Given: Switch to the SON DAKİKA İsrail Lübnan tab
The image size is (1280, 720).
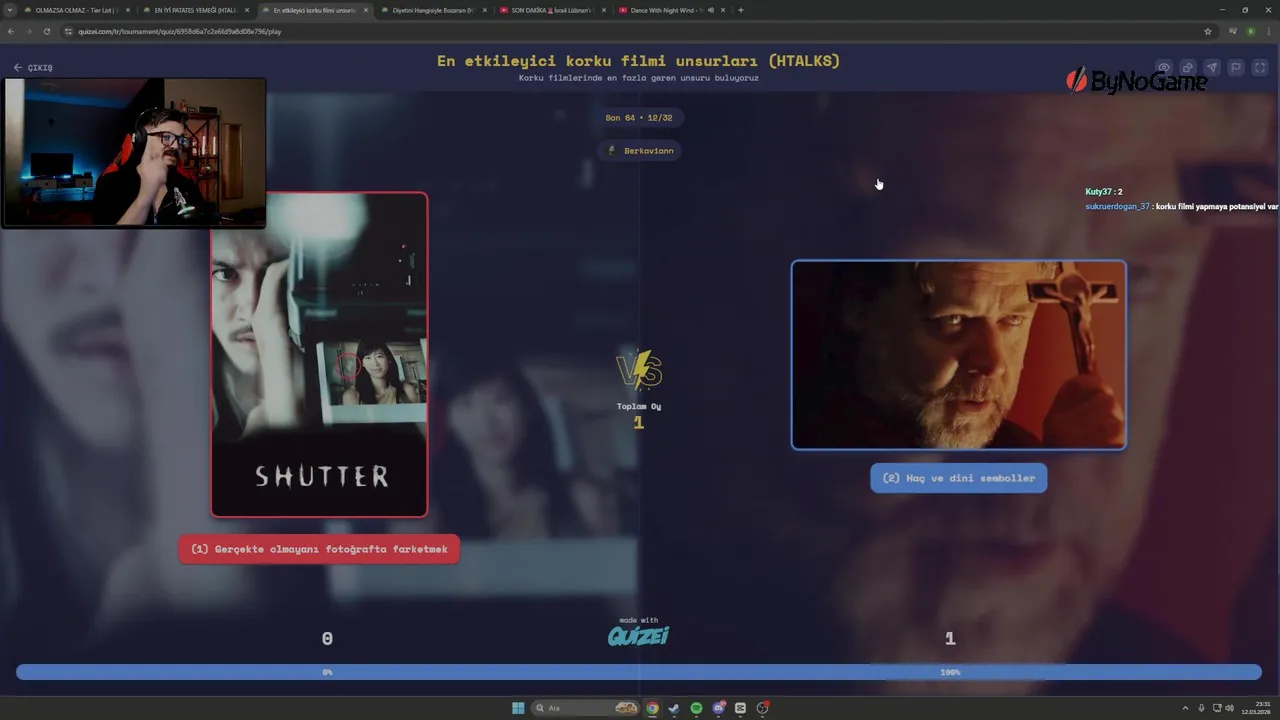Looking at the screenshot, I should [551, 10].
